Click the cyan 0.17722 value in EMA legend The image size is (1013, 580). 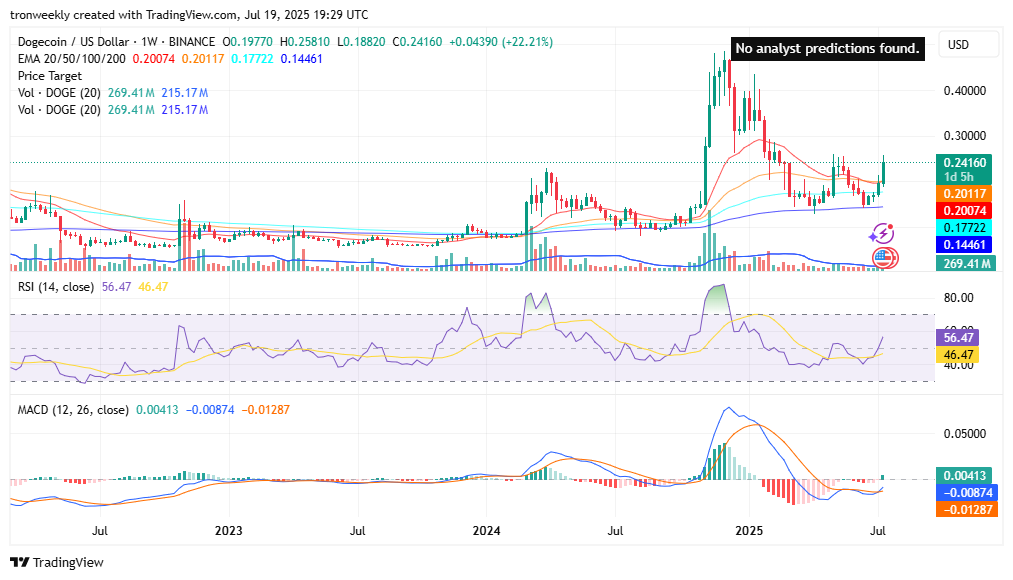click(252, 59)
